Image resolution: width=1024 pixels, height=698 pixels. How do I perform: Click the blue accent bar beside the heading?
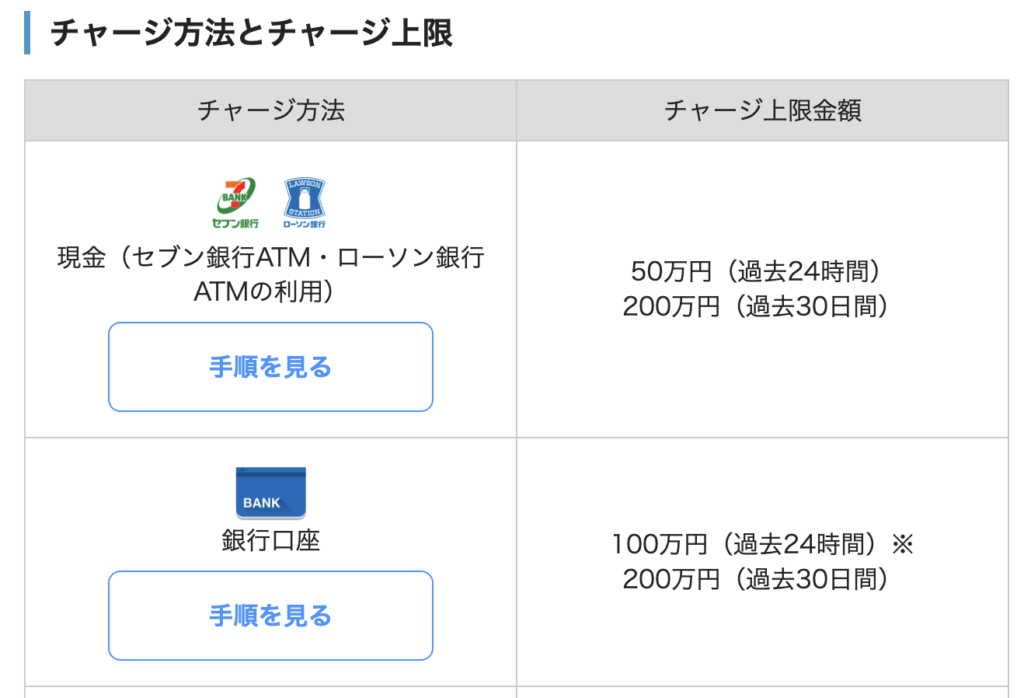pyautogui.click(x=28, y=33)
